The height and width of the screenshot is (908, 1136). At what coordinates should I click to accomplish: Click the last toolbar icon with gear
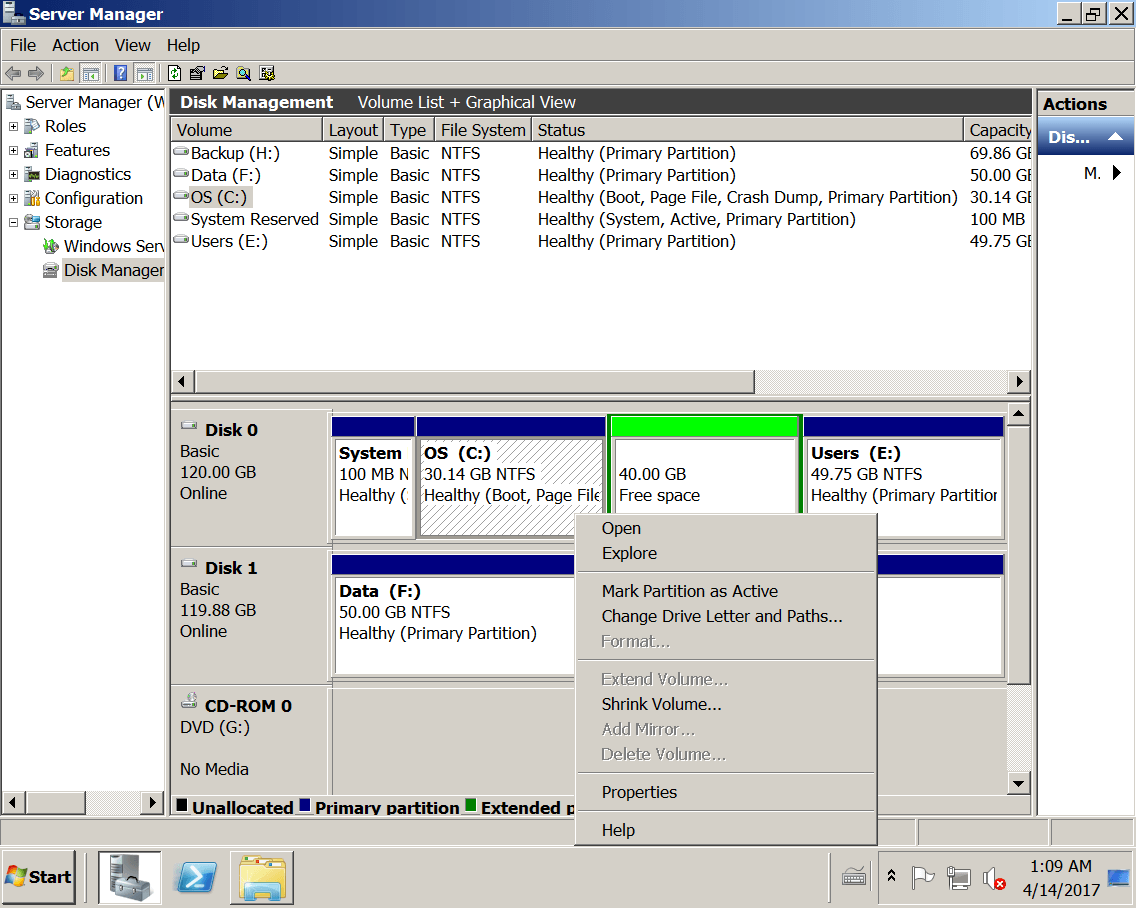pos(267,73)
